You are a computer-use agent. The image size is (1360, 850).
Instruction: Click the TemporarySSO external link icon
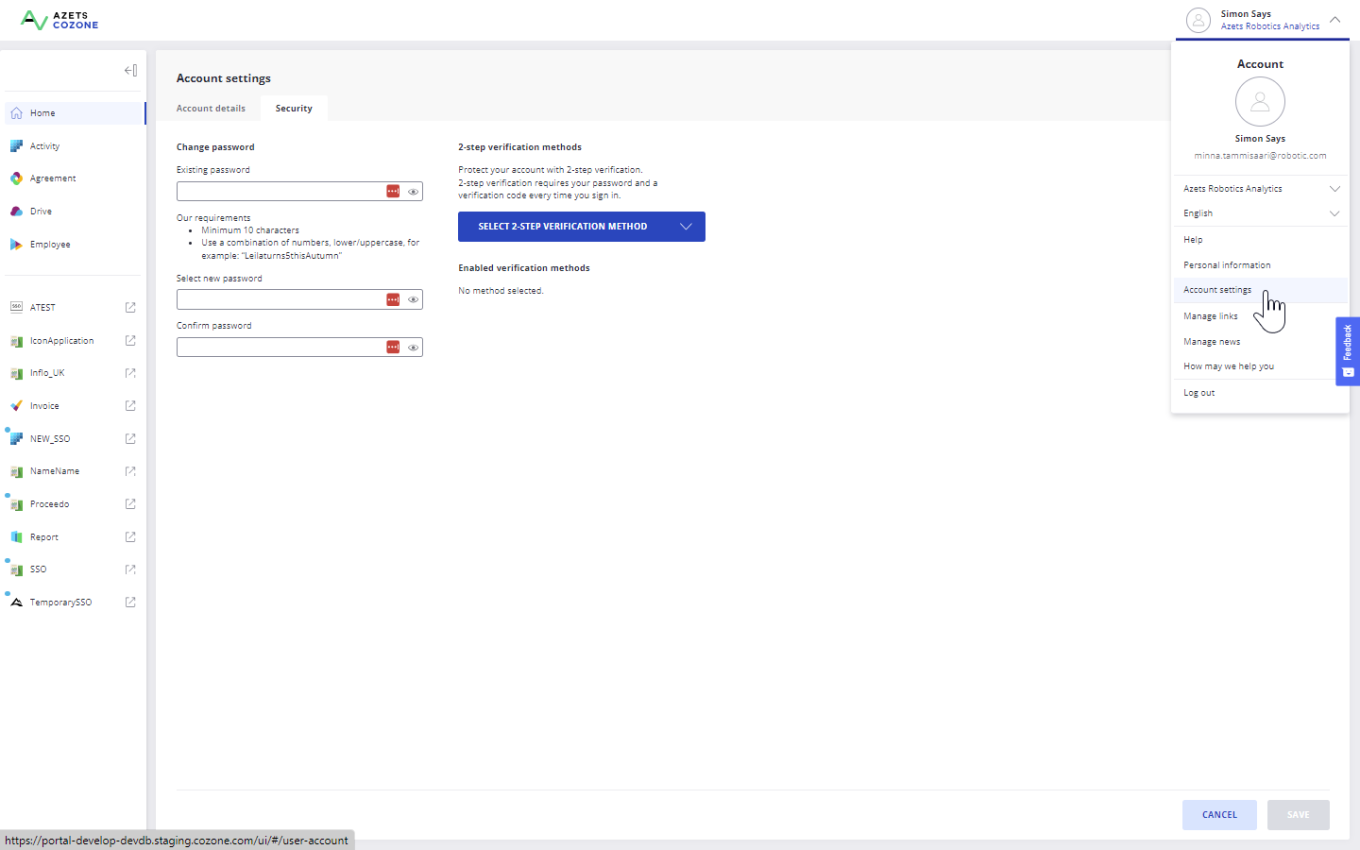click(x=129, y=601)
